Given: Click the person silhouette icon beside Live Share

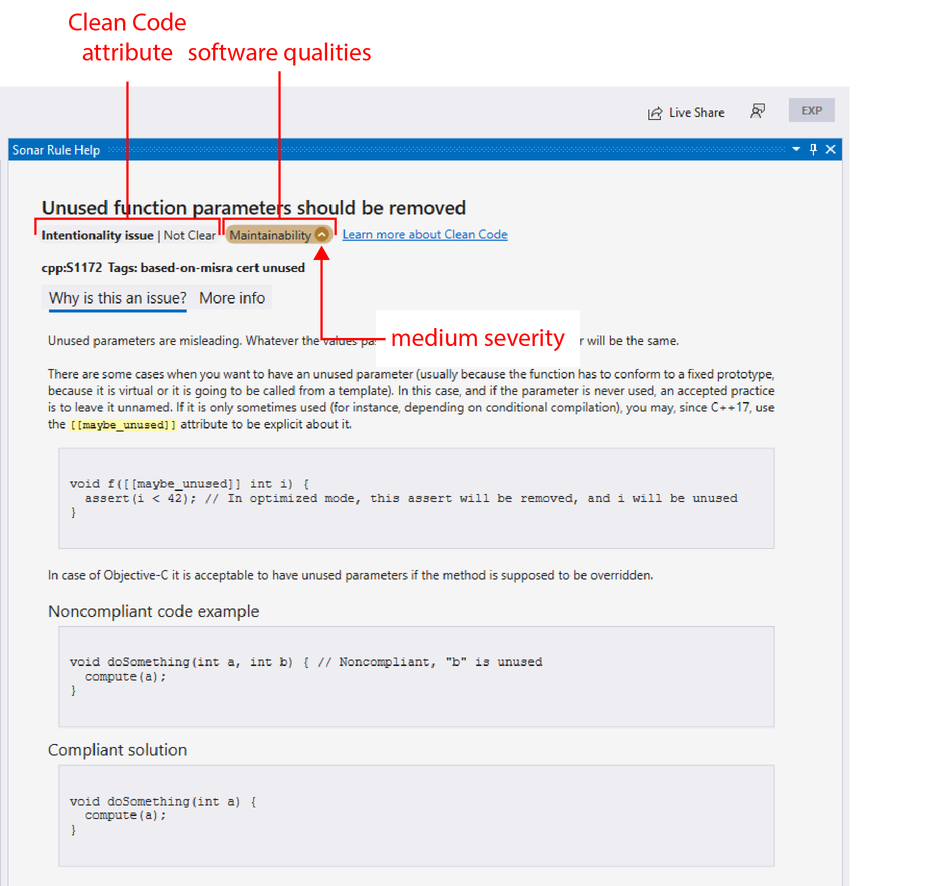Looking at the screenshot, I should tap(758, 111).
